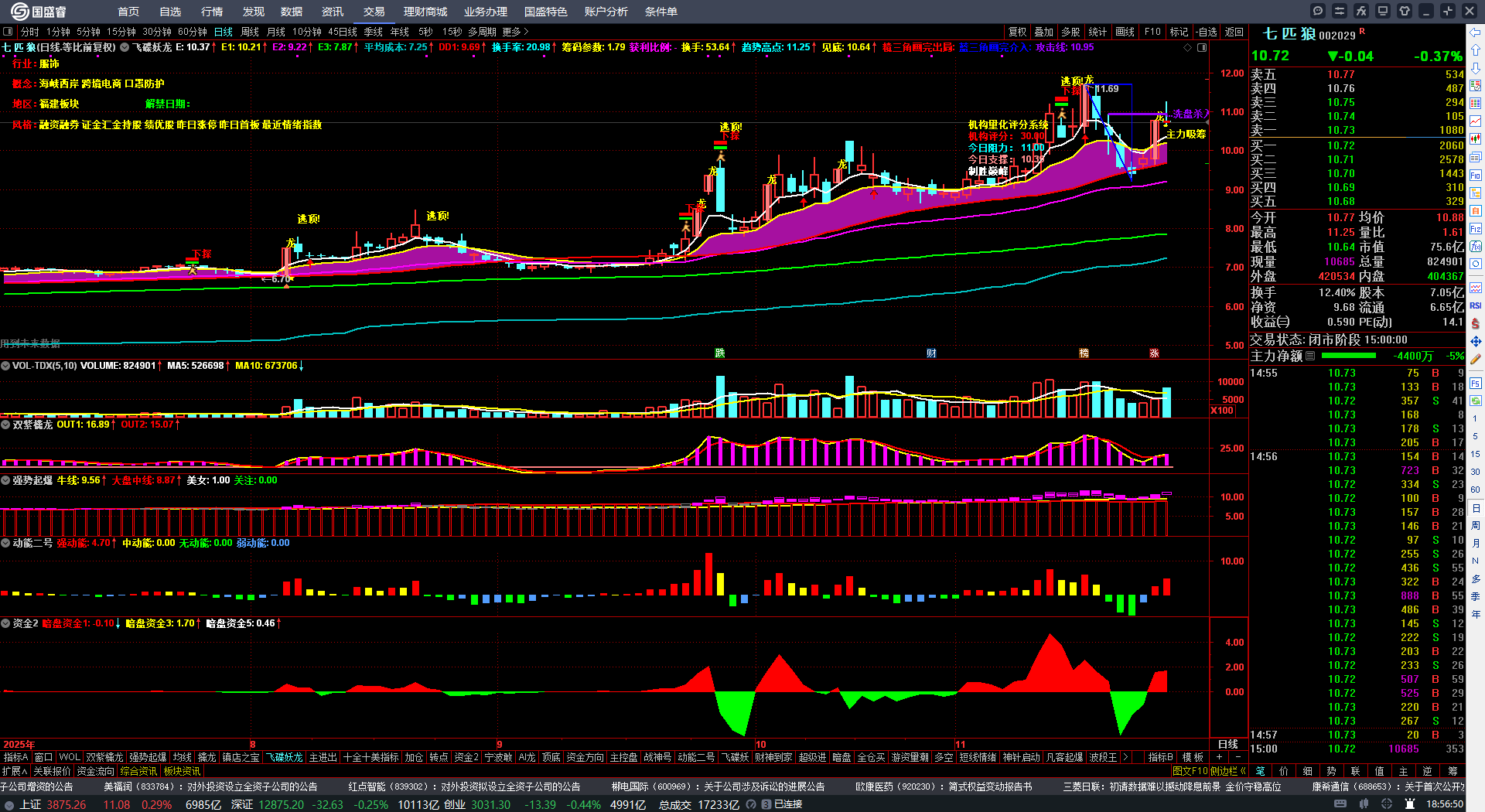Viewport: 1485px width, 812px height.
Task: Click the keyboard icon in the status bar
Action: 1340,804
